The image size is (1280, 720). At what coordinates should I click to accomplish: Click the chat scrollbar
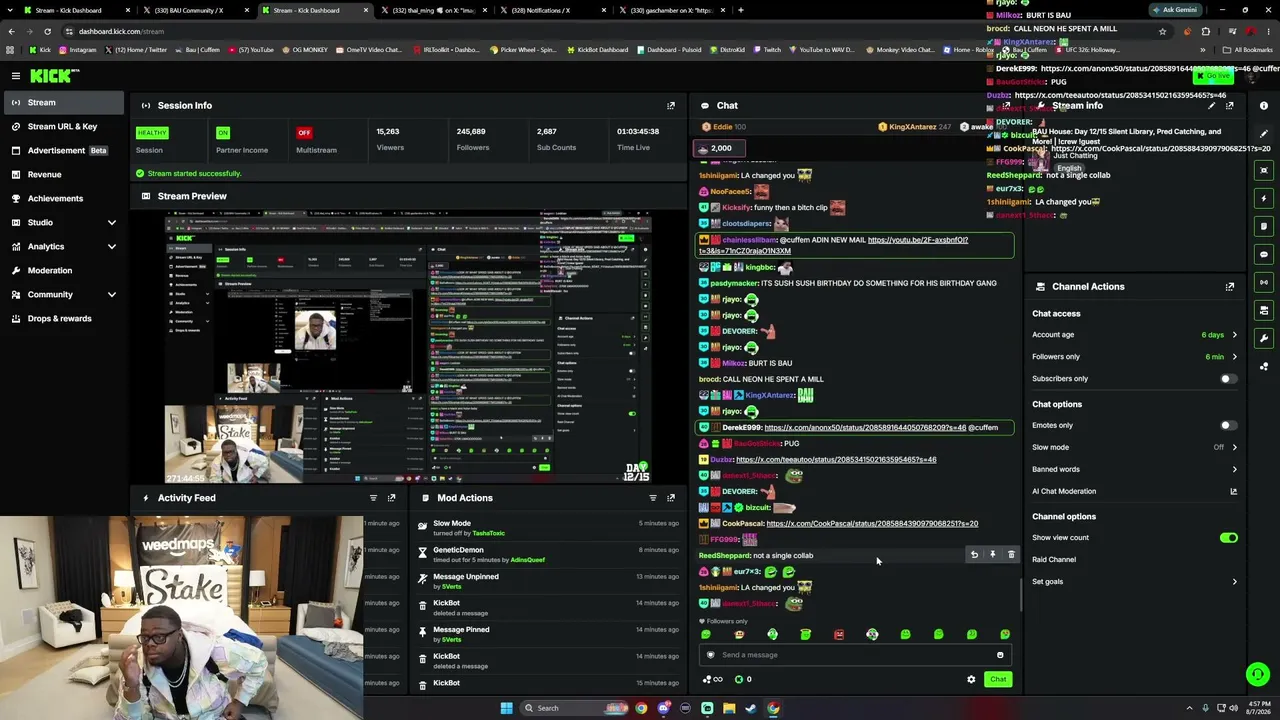pos(1020,594)
